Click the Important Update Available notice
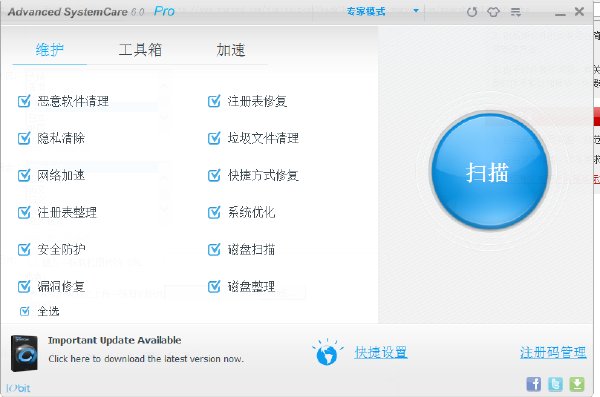600x397 pixels. coord(114,340)
